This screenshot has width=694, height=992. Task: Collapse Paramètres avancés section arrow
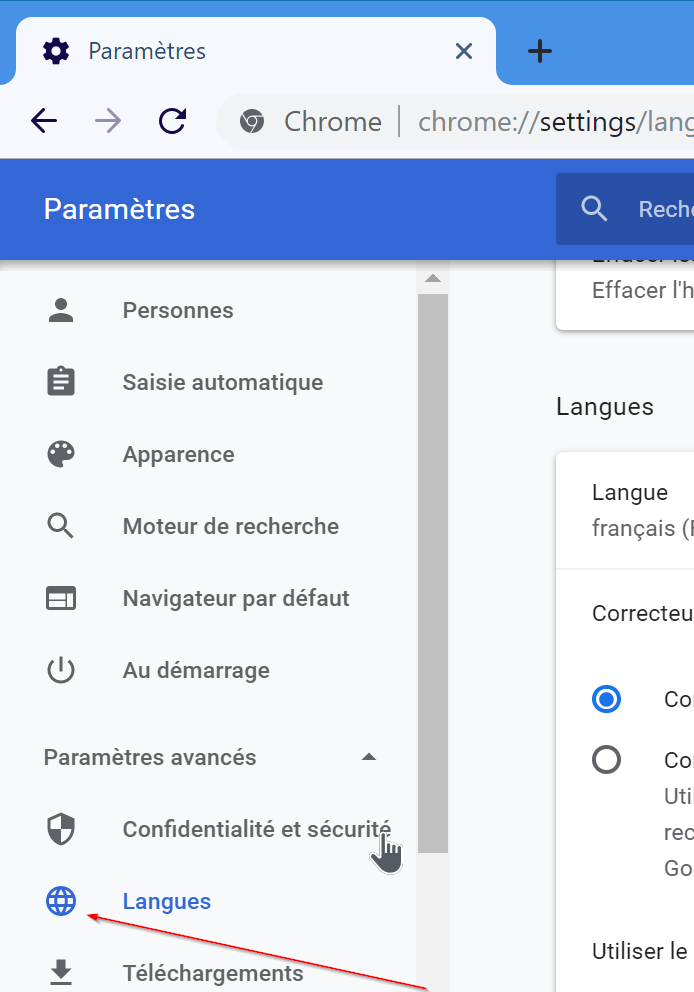click(369, 757)
